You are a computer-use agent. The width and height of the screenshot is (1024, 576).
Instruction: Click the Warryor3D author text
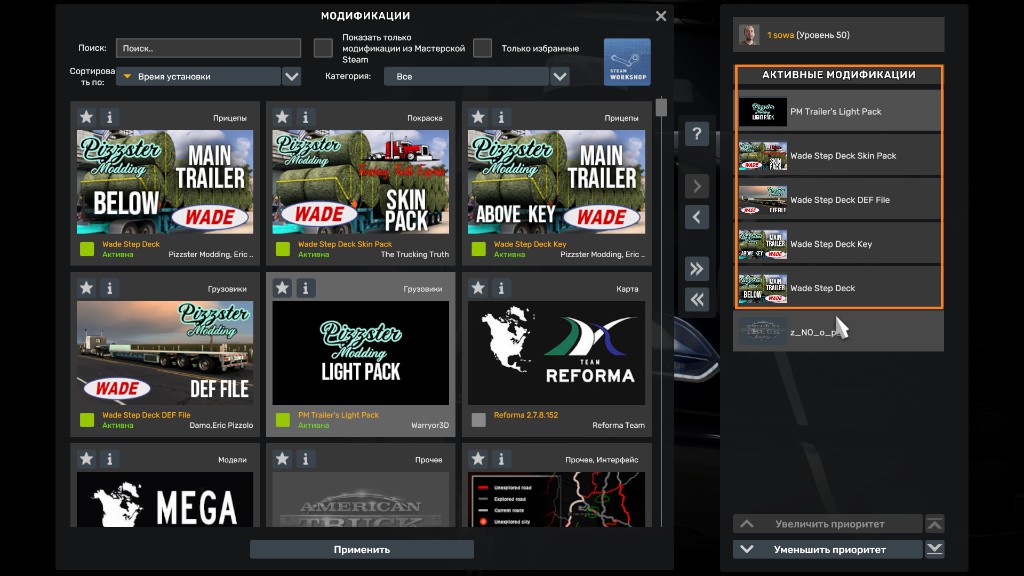[x=430, y=425]
